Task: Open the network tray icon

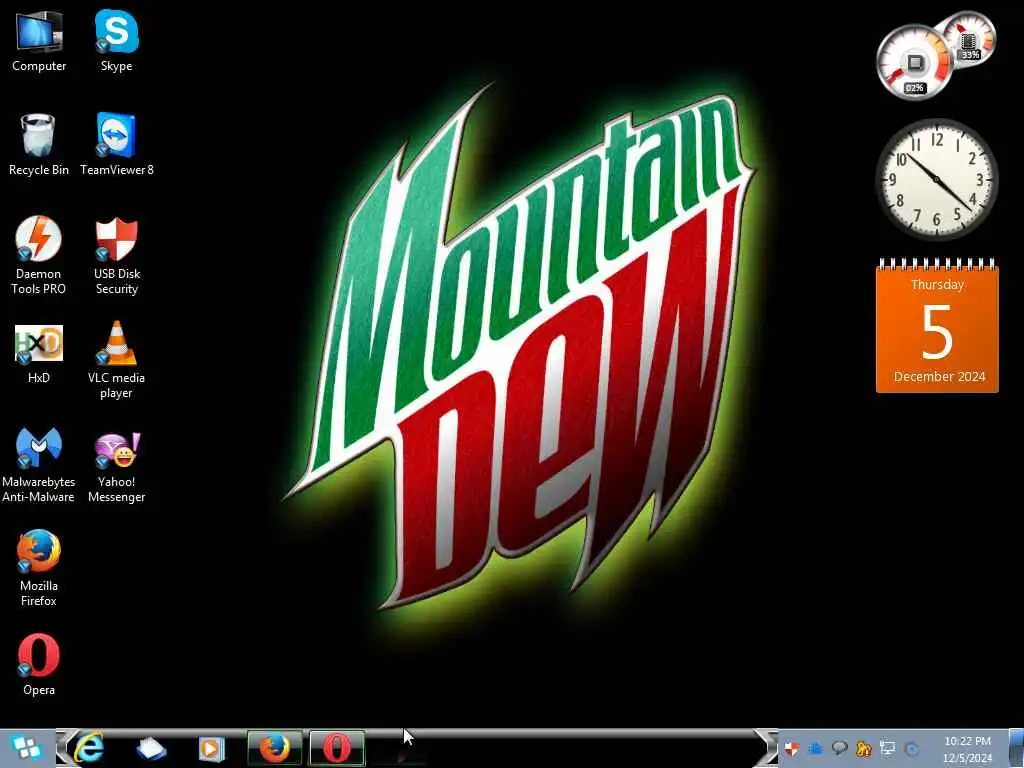Action: (x=888, y=748)
